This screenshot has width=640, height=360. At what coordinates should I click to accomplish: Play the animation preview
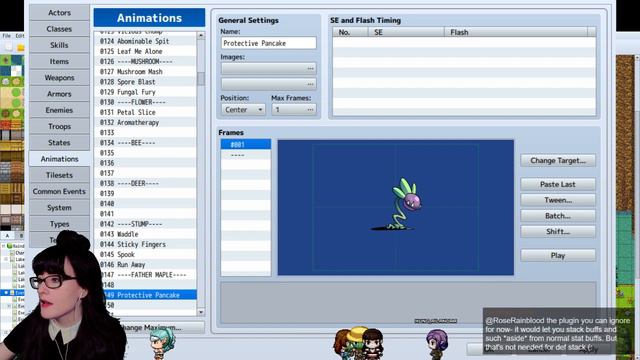point(558,256)
